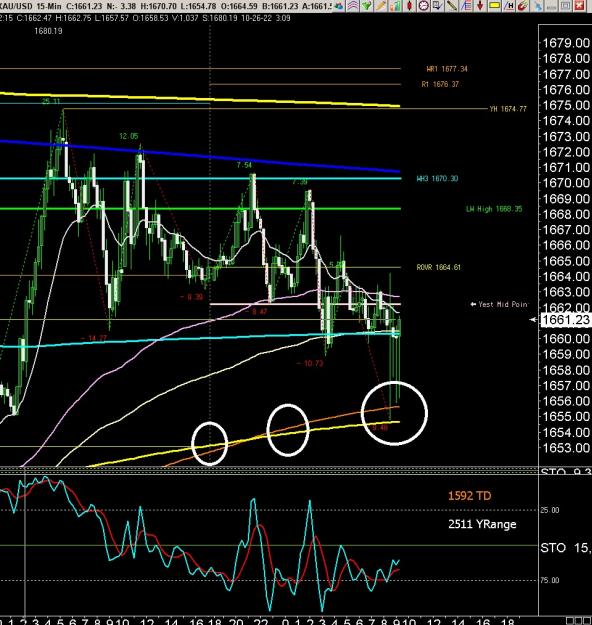The height and width of the screenshot is (625, 592).
Task: Click the bar chart icon in toolbar
Action: [395, 5]
